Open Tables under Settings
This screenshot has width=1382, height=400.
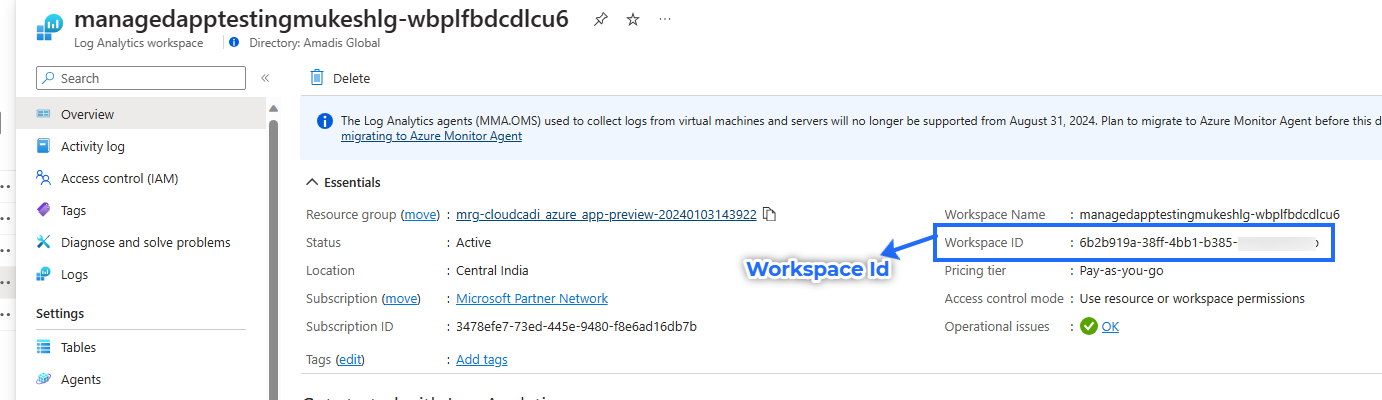[78, 347]
